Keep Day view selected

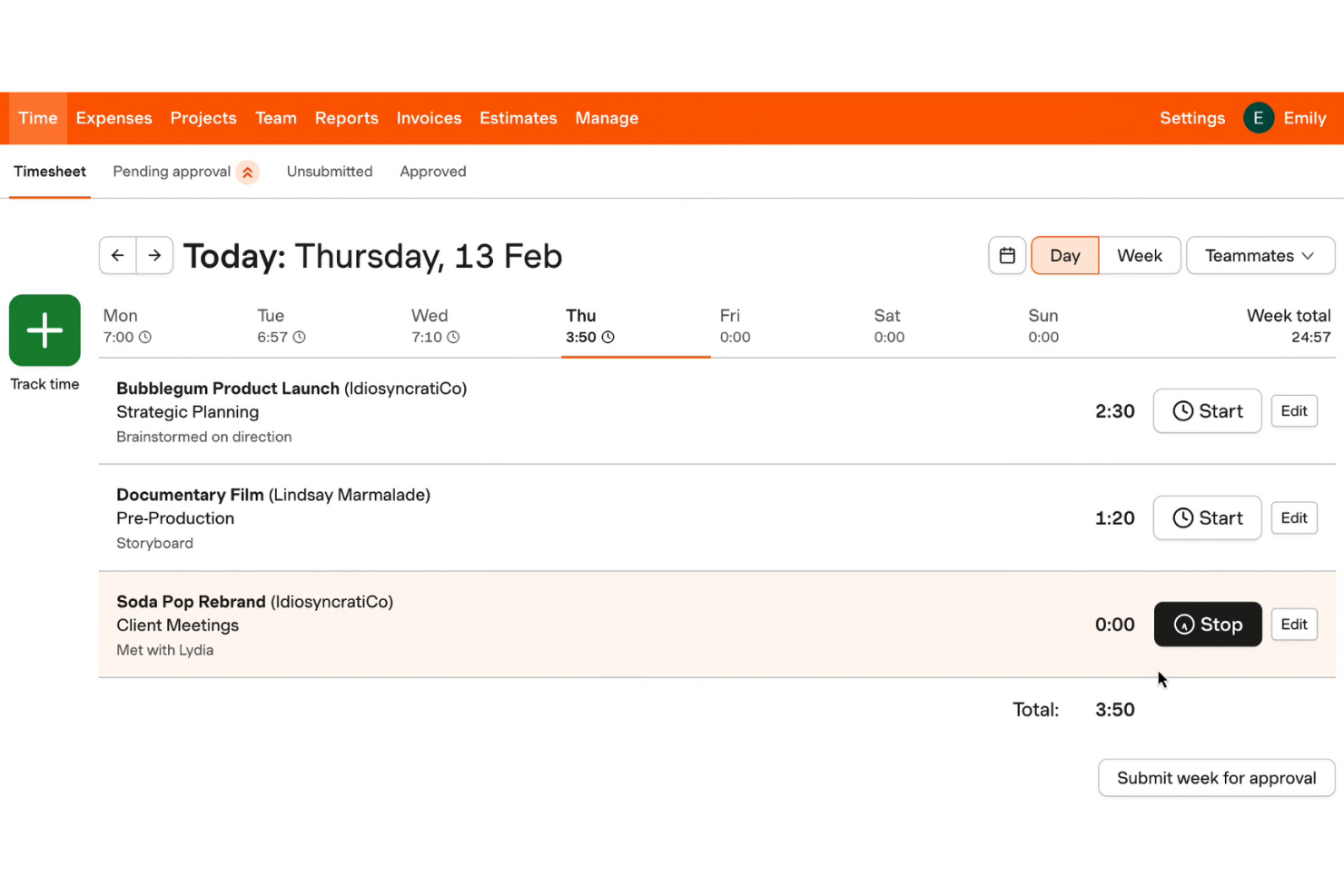(1064, 255)
